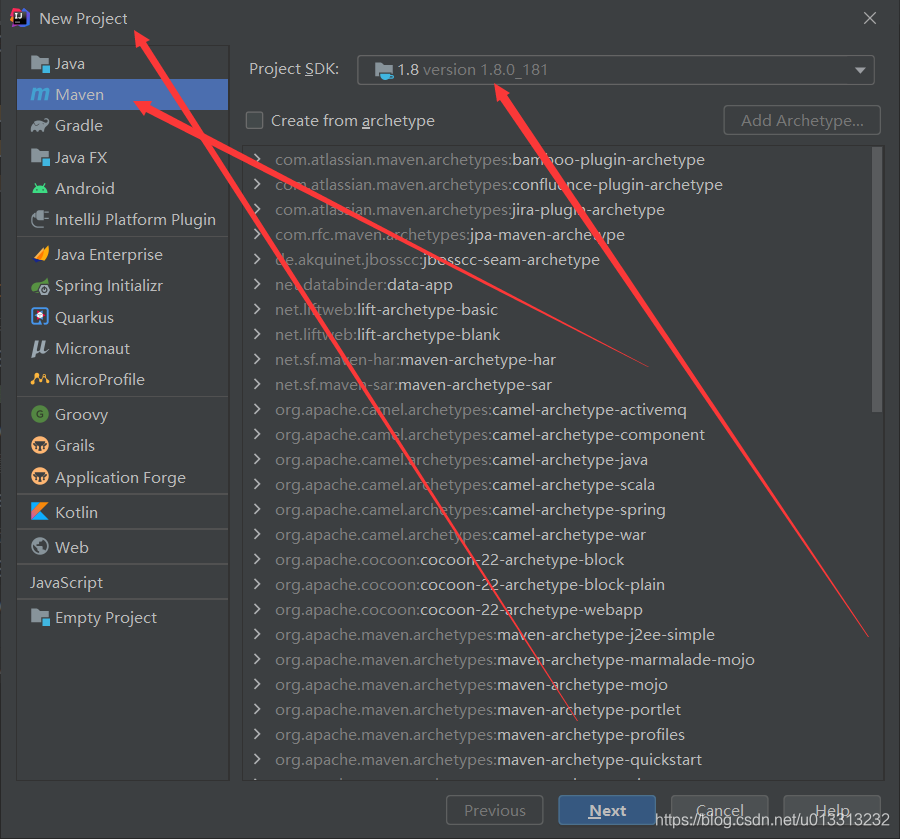The image size is (900, 839).
Task: Expand the camel-archetype-component archetype
Action: [x=257, y=434]
